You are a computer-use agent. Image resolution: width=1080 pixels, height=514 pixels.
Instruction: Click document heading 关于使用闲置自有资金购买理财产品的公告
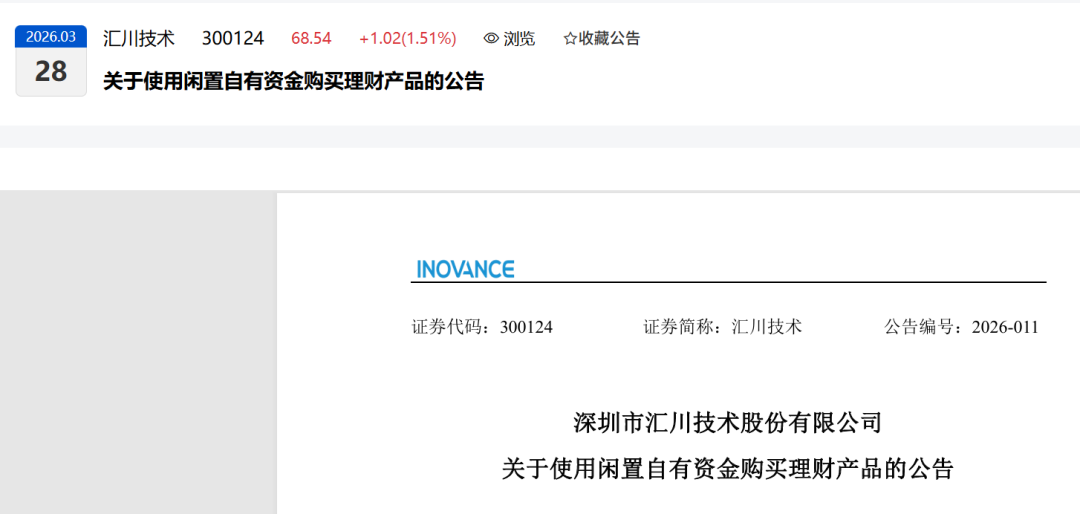[727, 469]
